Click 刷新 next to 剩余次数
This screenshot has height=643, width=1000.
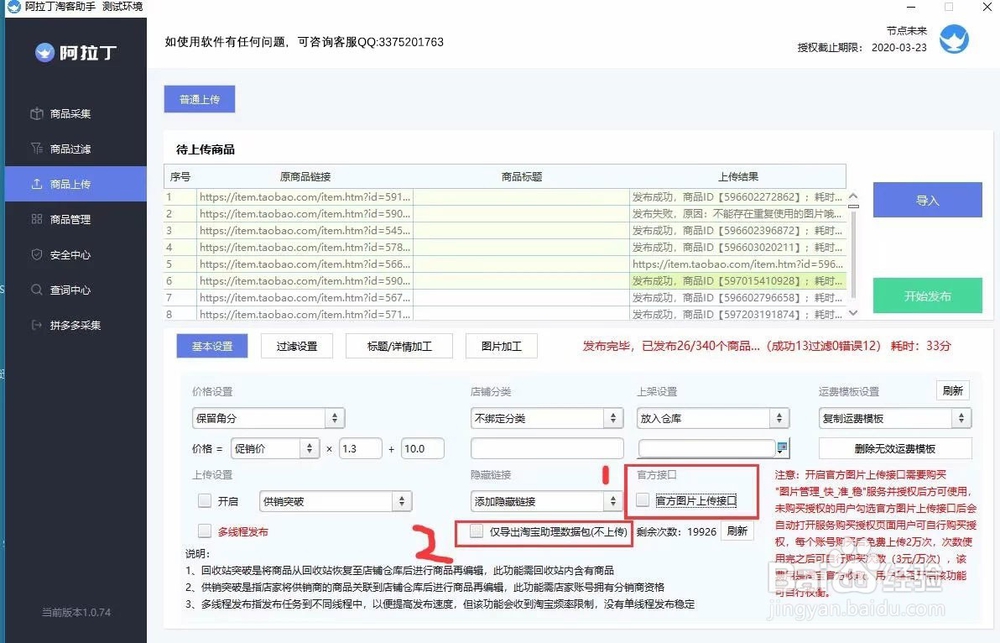[737, 531]
